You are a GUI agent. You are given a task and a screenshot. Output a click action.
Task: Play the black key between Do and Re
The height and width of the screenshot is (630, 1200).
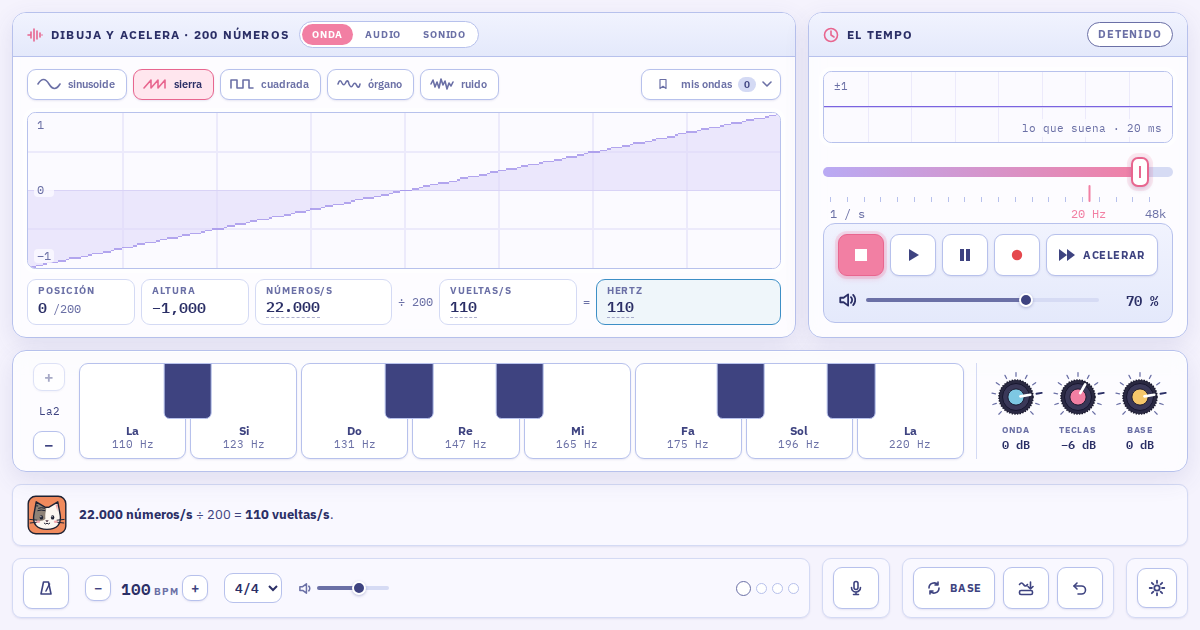[409, 390]
